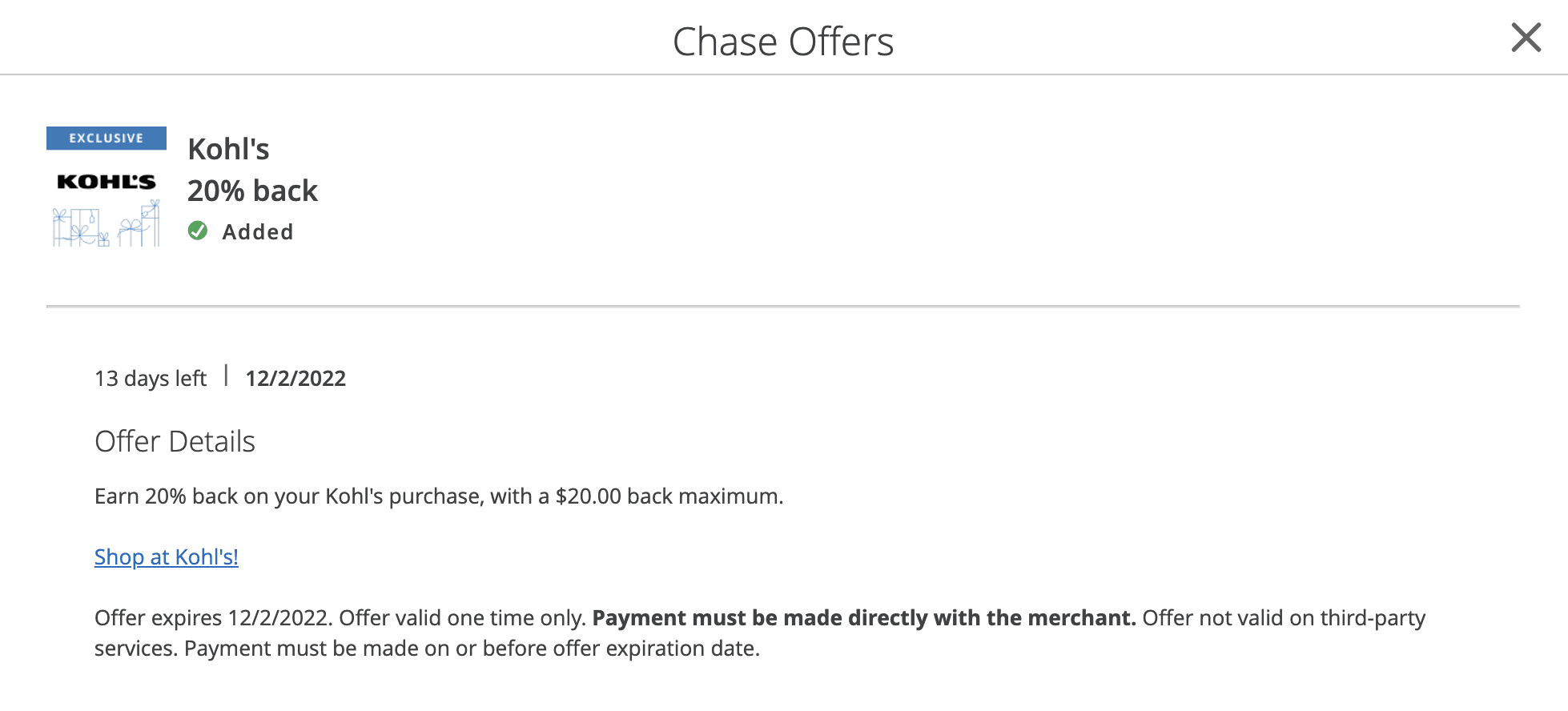
Task: Click the X icon in the top corner
Action: (x=1526, y=38)
